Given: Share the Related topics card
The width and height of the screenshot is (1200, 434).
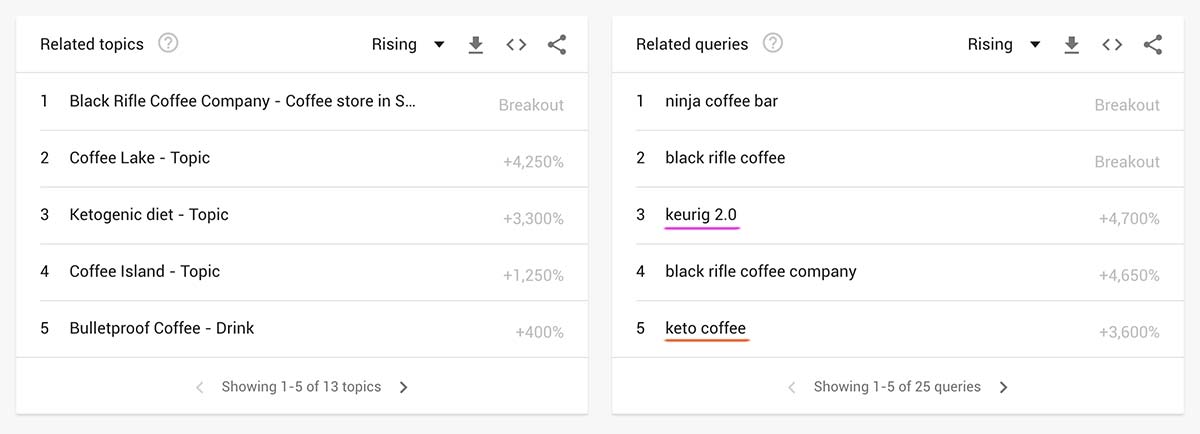Looking at the screenshot, I should pos(557,44).
